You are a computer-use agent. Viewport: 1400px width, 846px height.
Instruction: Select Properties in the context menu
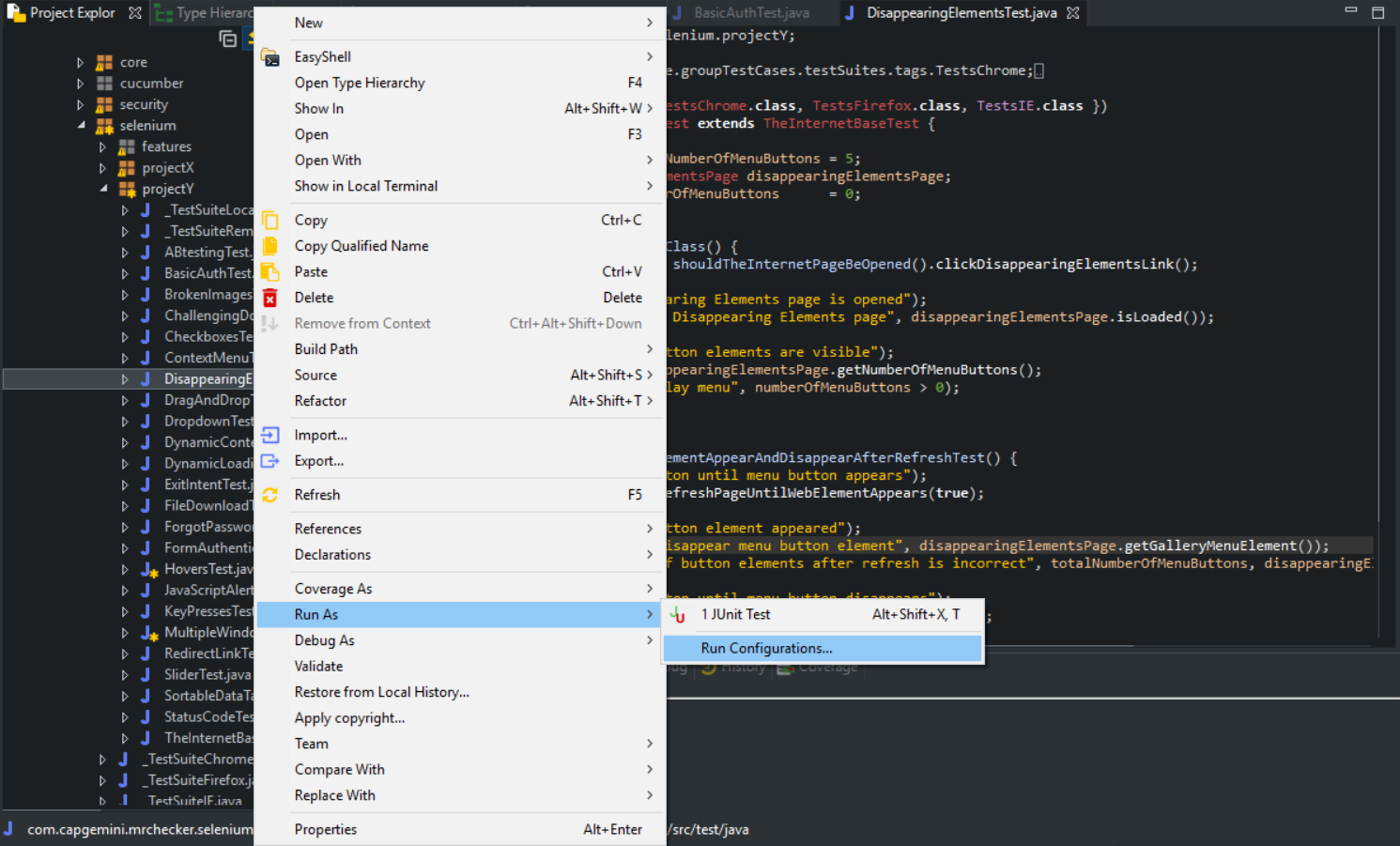coord(326,830)
